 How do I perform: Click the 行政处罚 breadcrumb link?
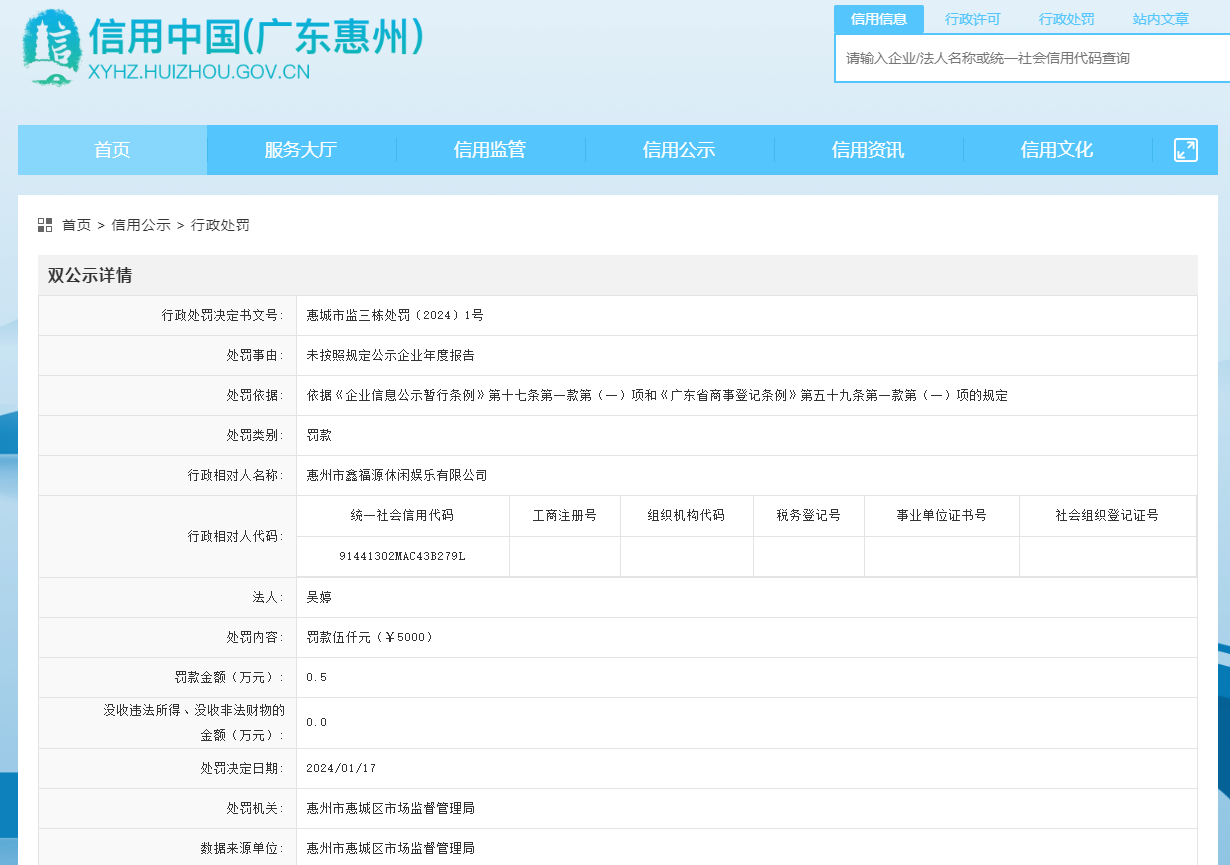click(x=220, y=225)
